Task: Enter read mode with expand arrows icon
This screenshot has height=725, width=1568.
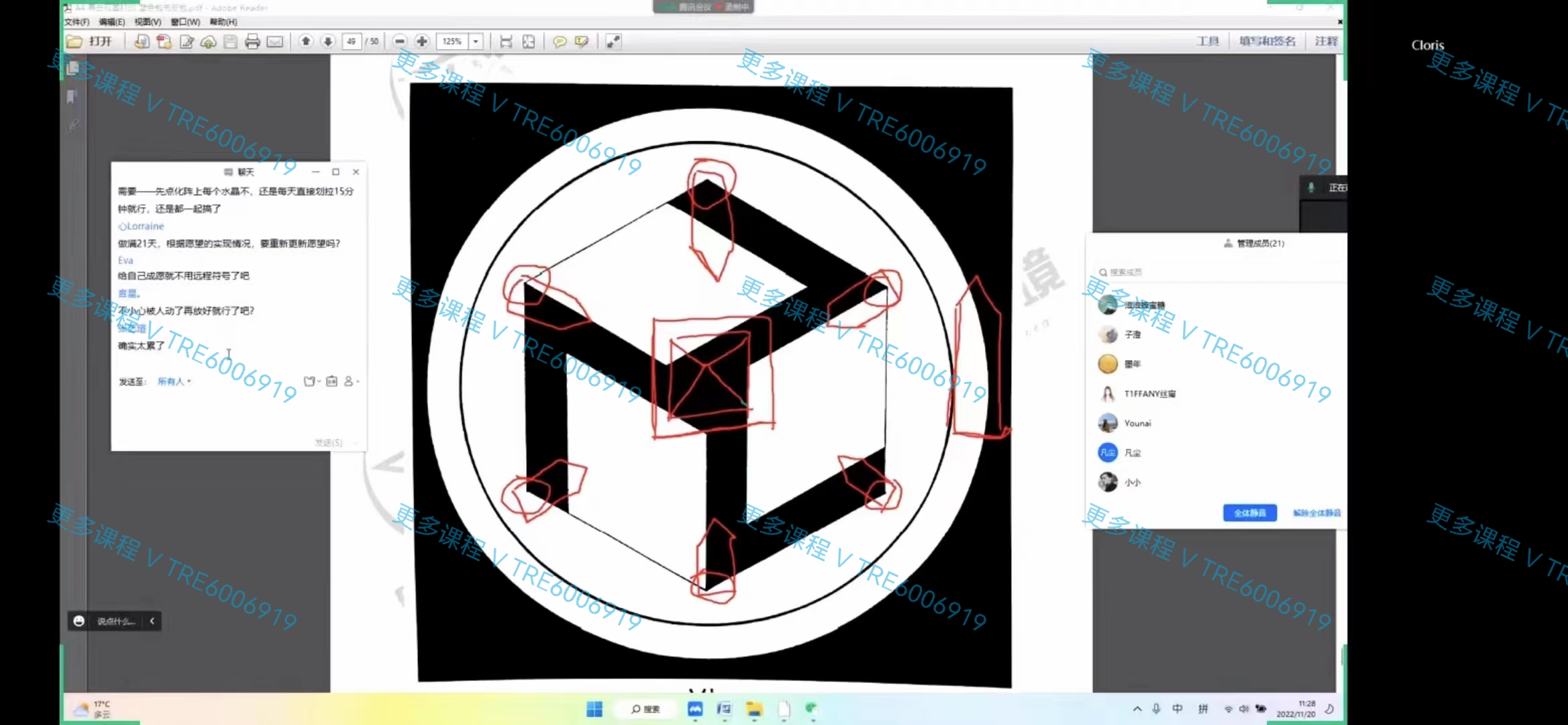Action: coord(613,42)
